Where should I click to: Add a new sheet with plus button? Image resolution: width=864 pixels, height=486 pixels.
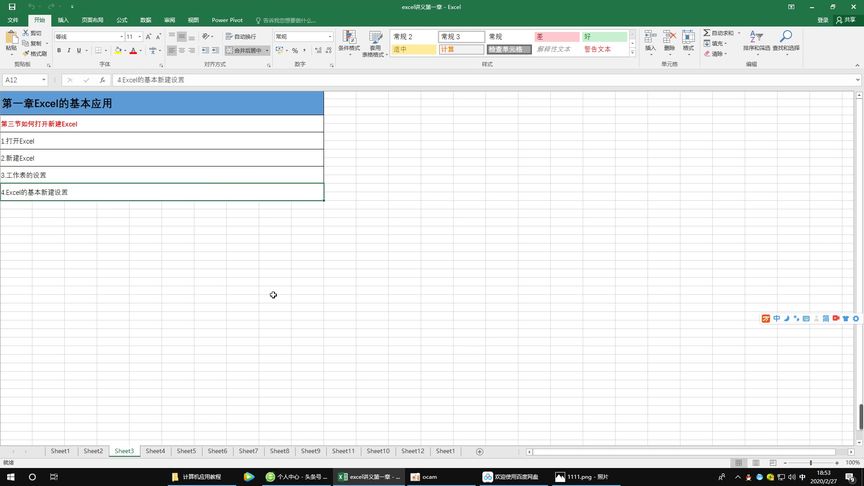click(x=479, y=451)
